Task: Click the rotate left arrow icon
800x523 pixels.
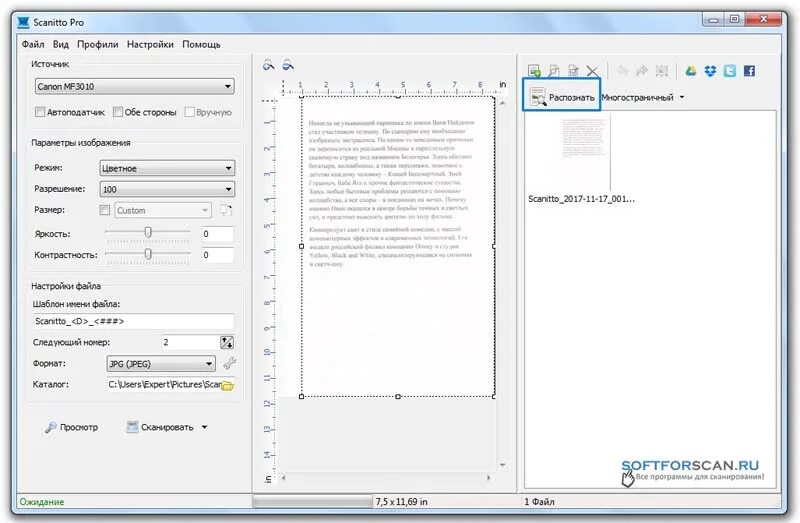Action: [x=622, y=71]
